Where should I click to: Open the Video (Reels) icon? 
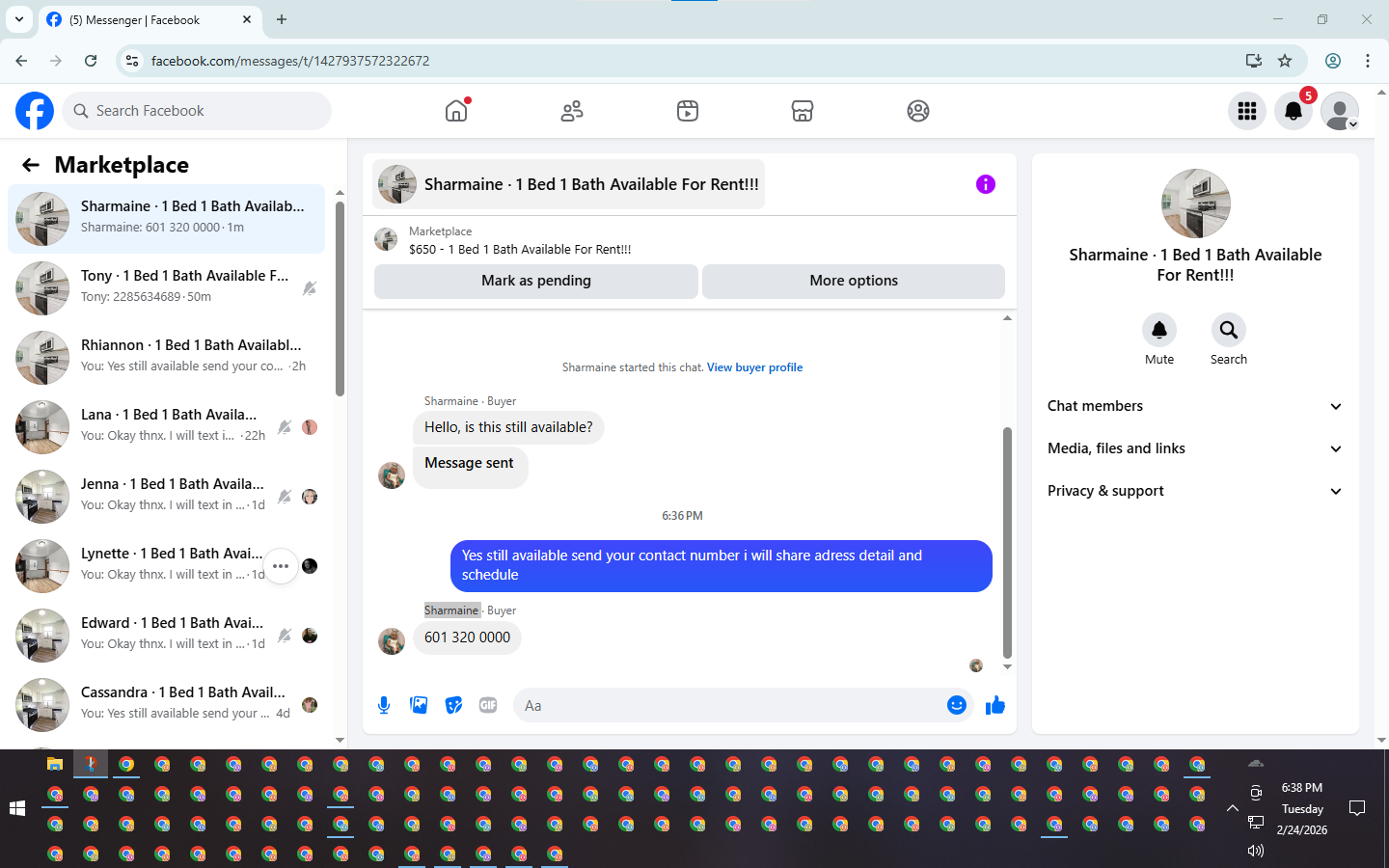click(x=688, y=111)
